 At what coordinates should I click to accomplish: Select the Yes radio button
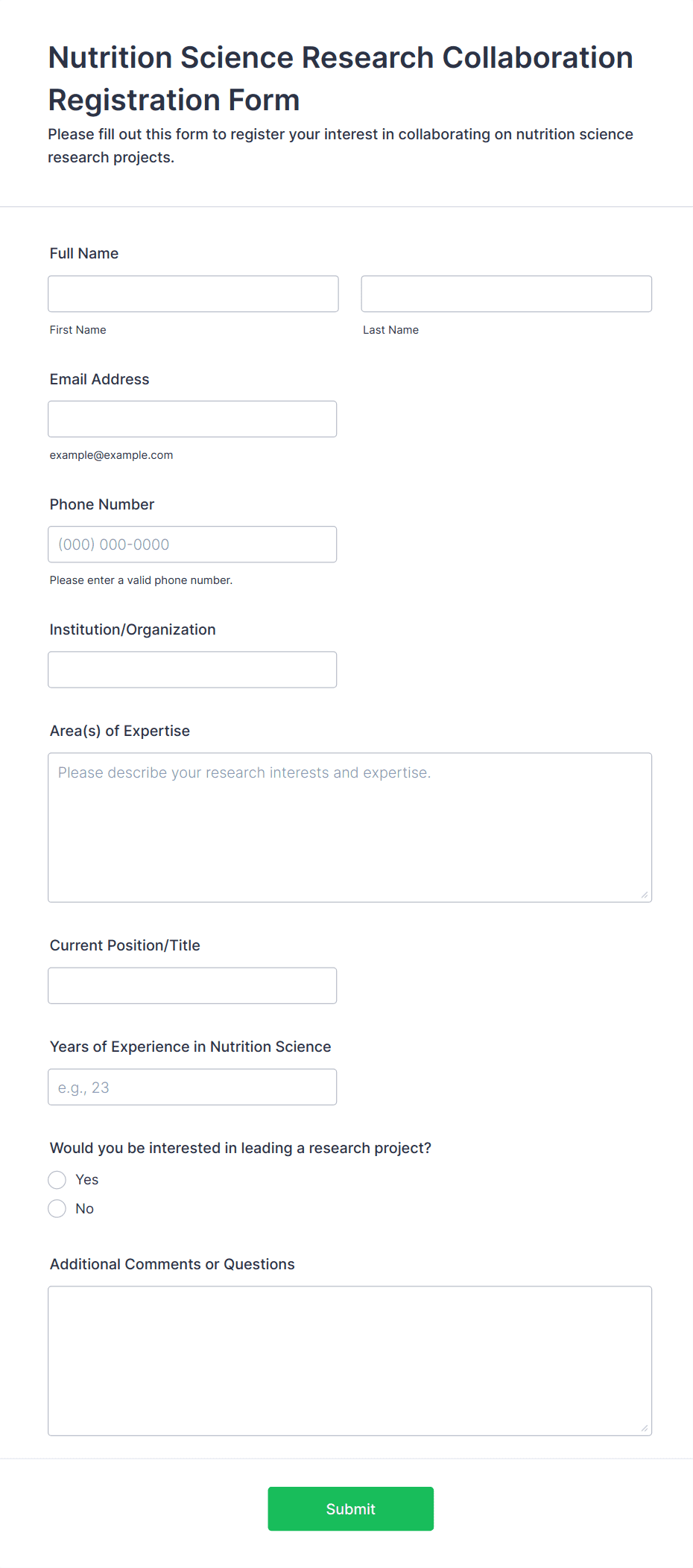(57, 1179)
